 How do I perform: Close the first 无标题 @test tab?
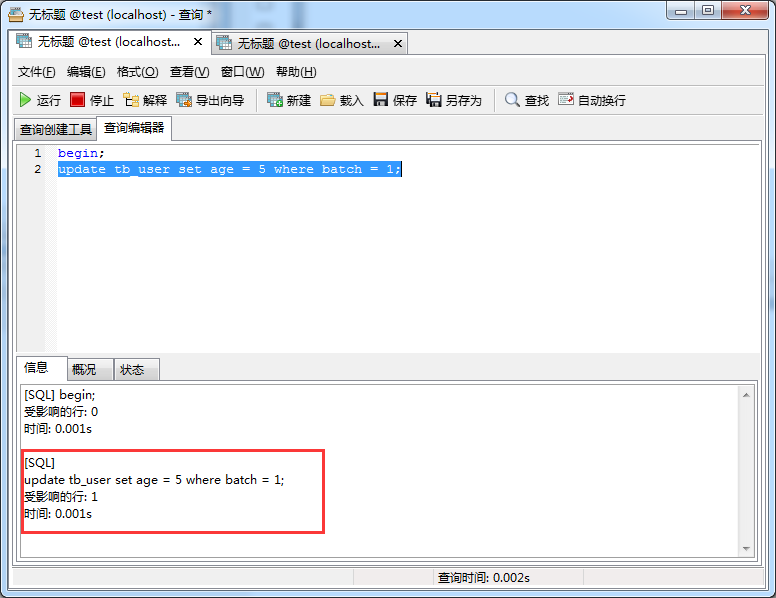[x=198, y=42]
